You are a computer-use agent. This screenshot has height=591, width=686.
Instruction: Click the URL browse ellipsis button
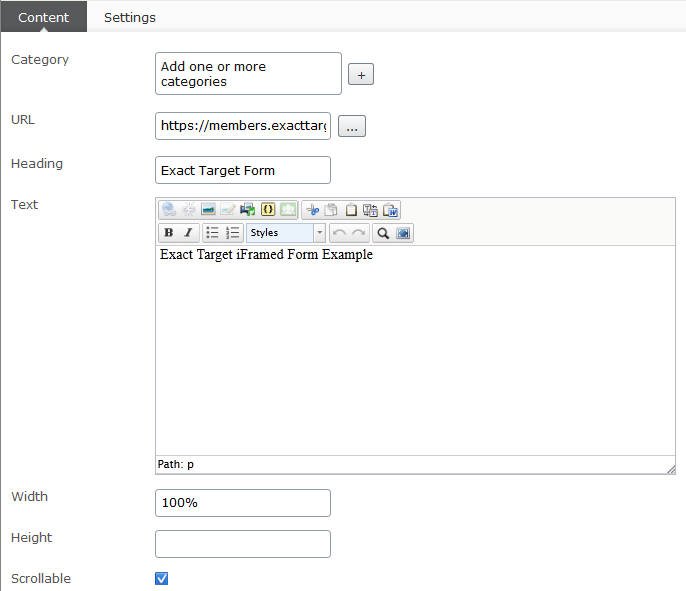pos(352,127)
